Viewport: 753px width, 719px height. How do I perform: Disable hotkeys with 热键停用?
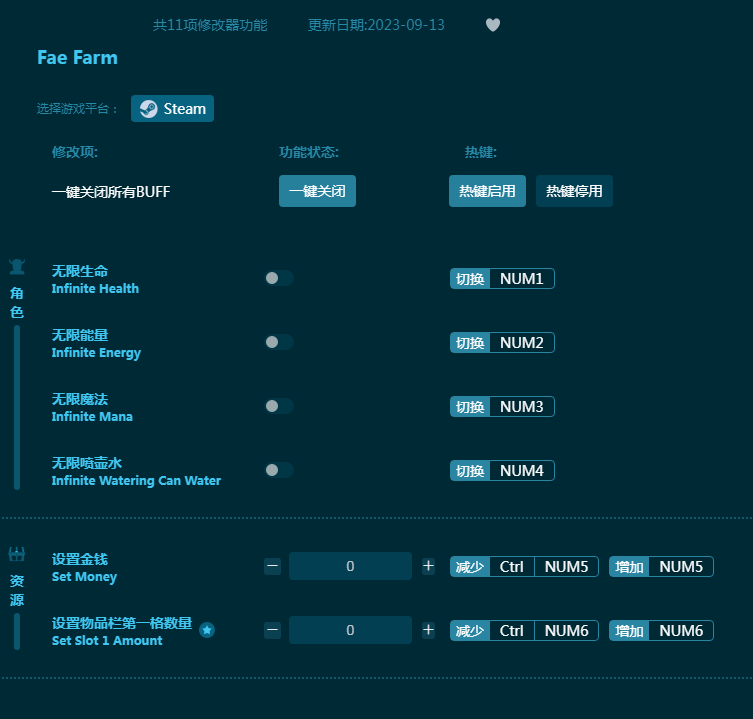click(x=574, y=191)
